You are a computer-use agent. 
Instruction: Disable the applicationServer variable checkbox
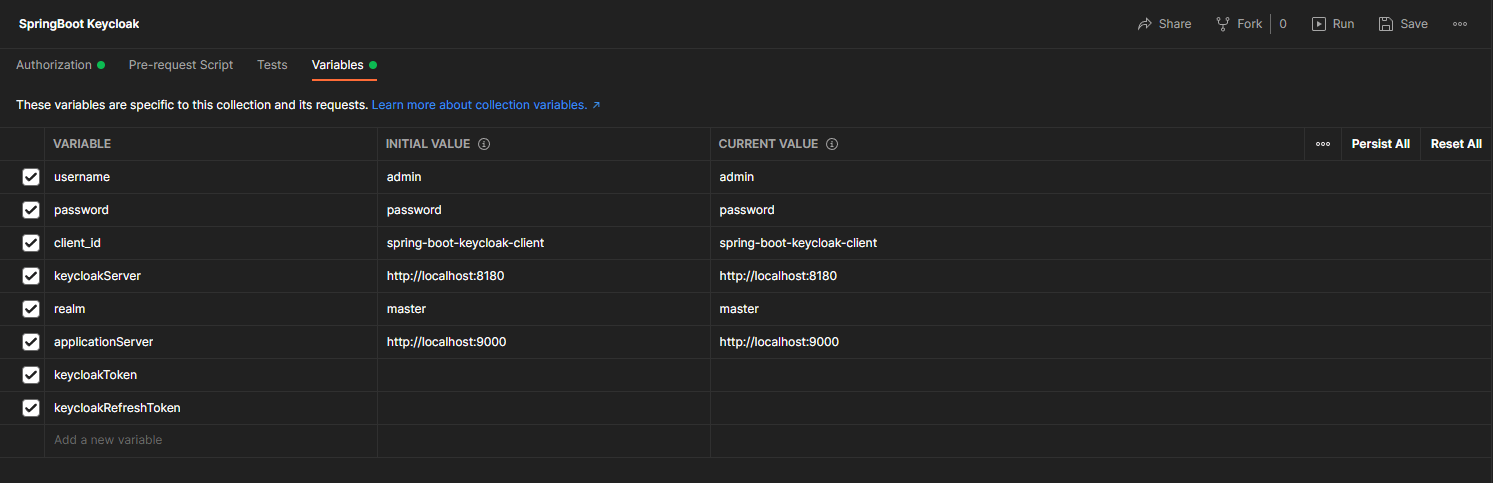click(x=31, y=342)
